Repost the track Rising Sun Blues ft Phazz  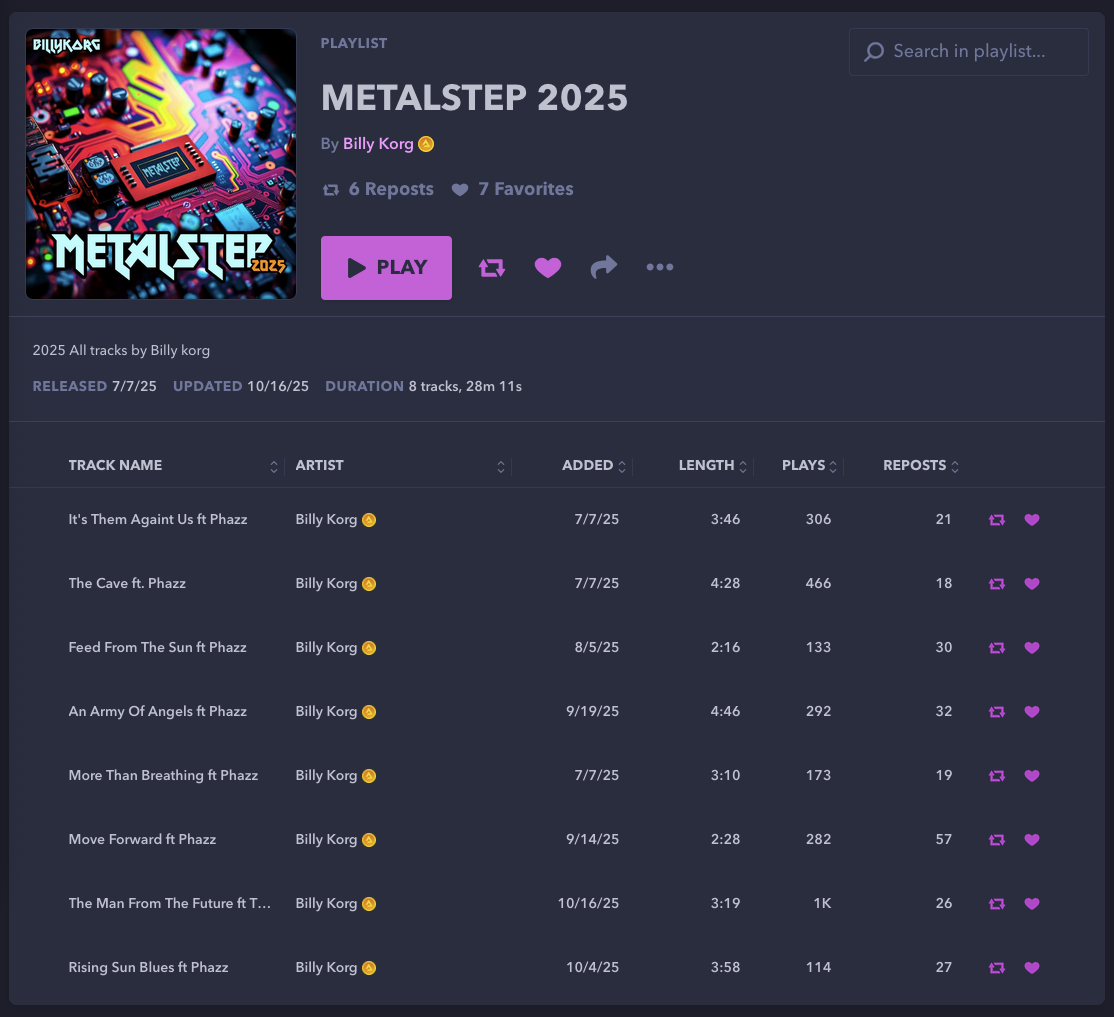tap(996, 968)
